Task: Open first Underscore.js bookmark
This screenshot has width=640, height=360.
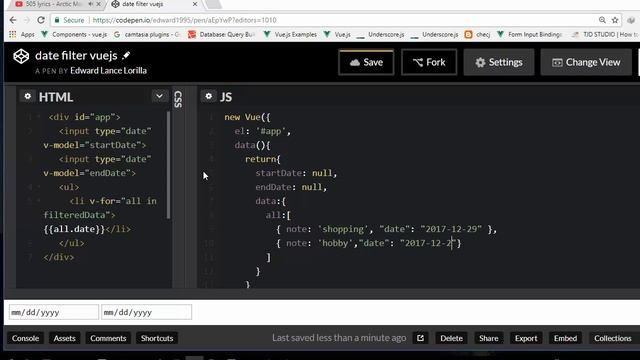Action: click(380, 35)
